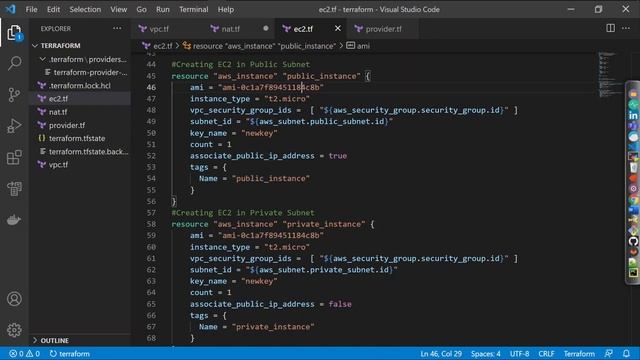This screenshot has height=360, width=640.
Task: Open Run and Debug view
Action: tap(14, 126)
